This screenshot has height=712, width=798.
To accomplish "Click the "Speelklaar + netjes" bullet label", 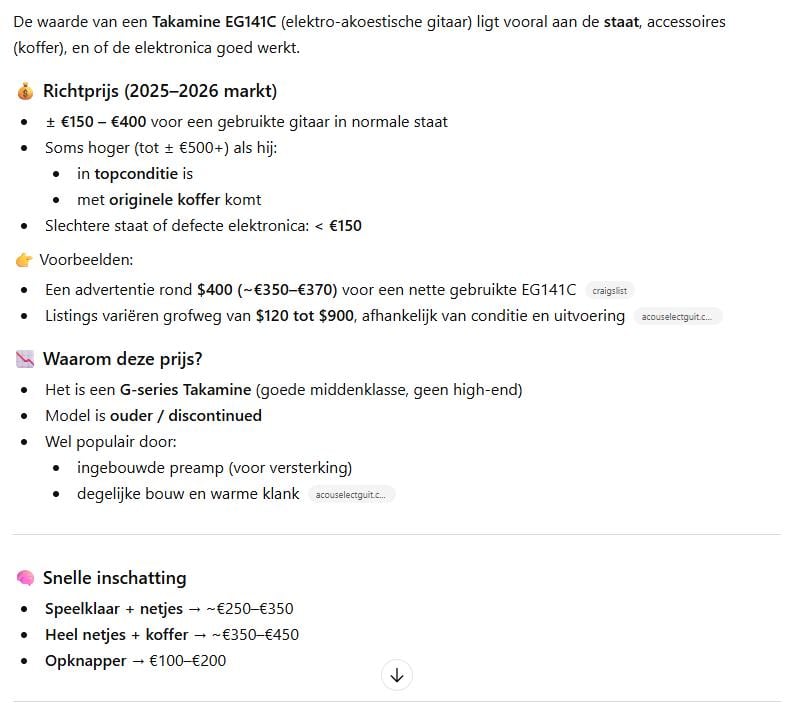I will point(114,609).
